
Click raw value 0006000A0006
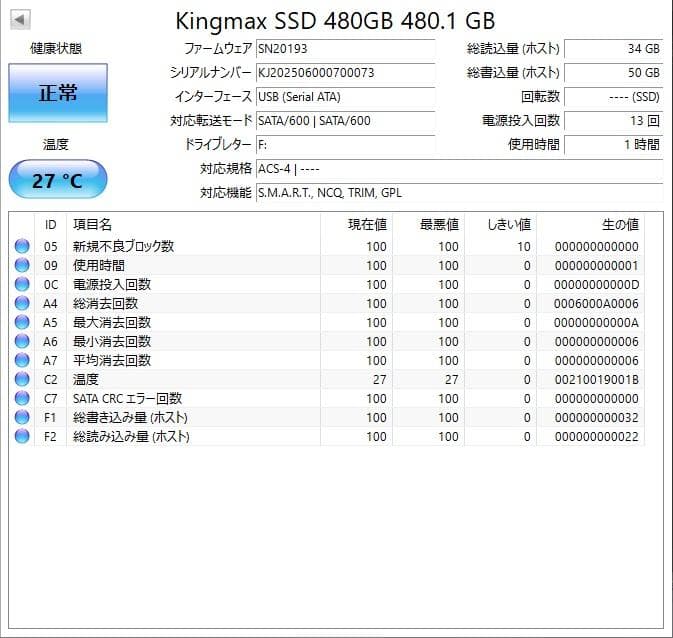click(x=596, y=304)
